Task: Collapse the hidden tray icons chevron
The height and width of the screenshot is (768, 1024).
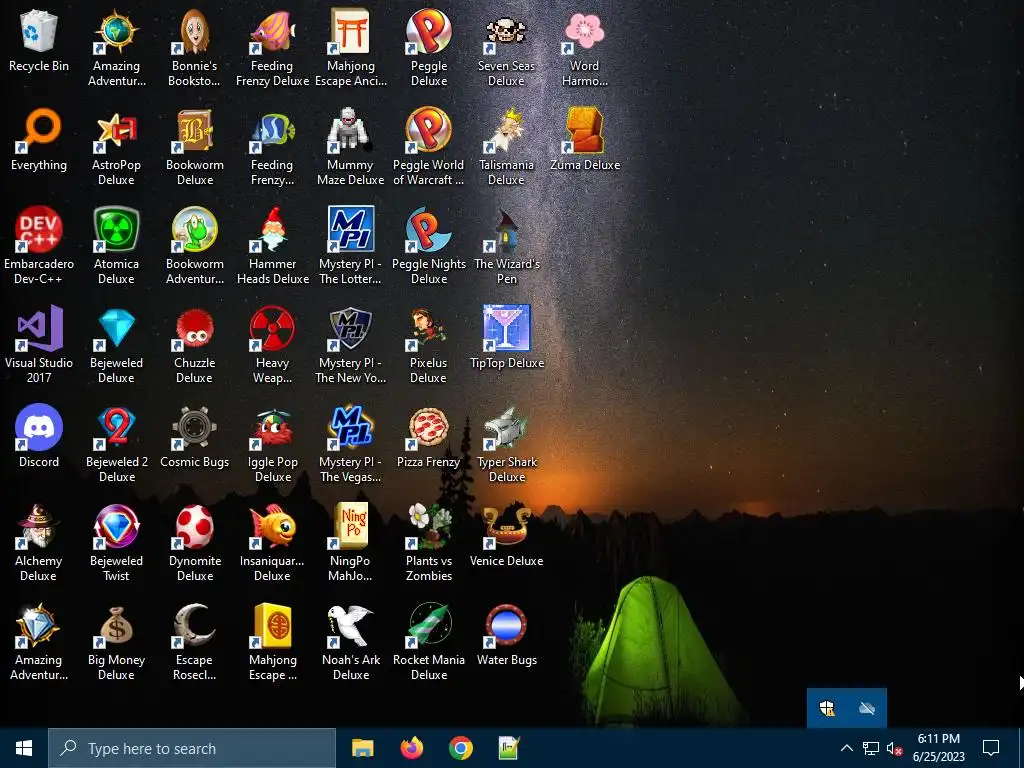Action: pyautogui.click(x=846, y=748)
